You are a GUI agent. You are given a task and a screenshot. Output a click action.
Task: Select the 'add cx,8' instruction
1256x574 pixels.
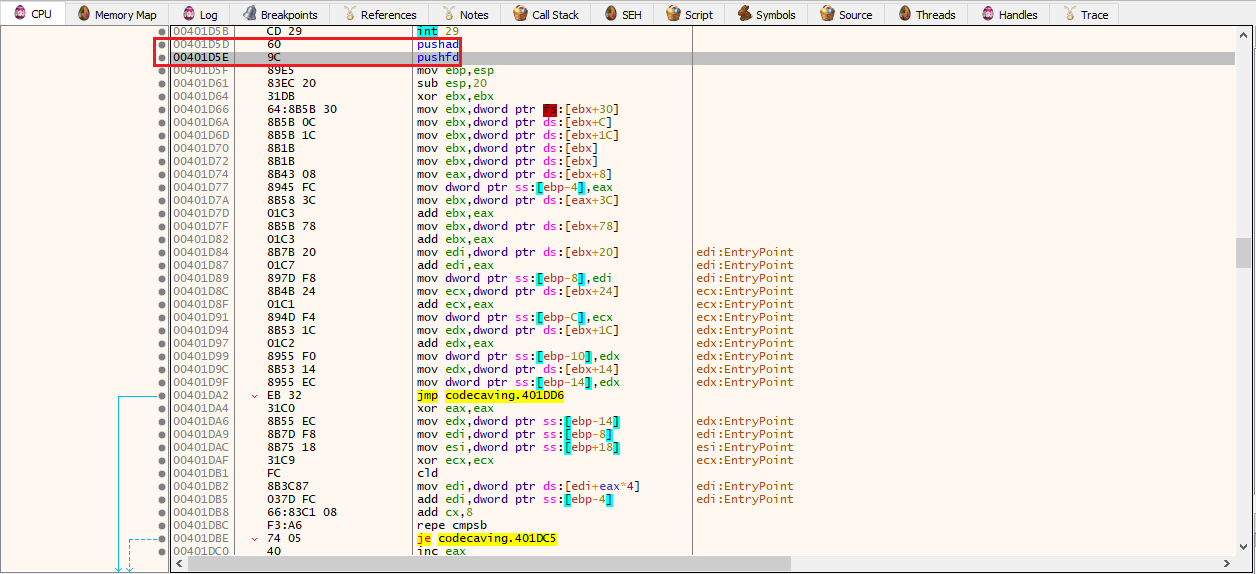click(445, 513)
